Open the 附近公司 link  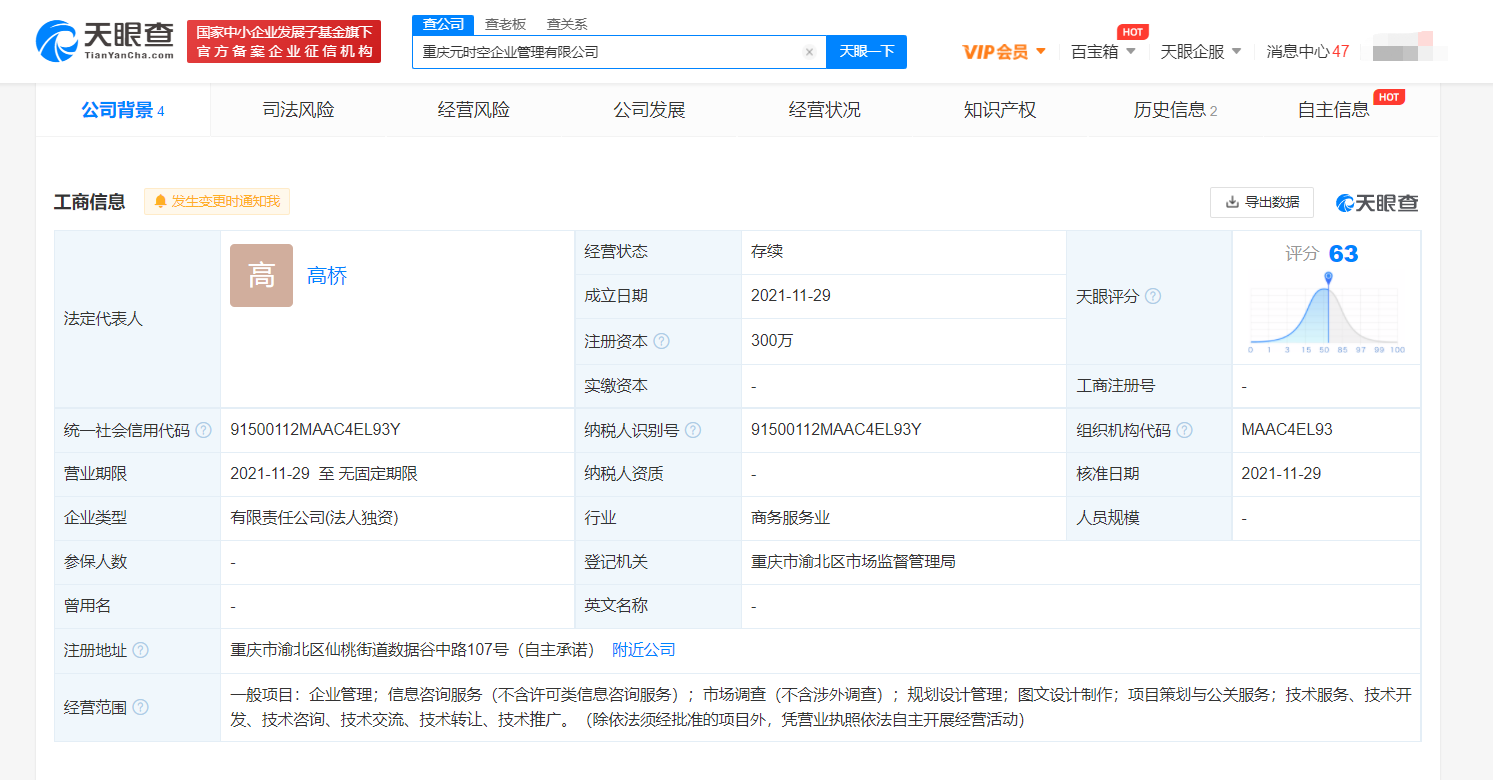click(x=643, y=650)
